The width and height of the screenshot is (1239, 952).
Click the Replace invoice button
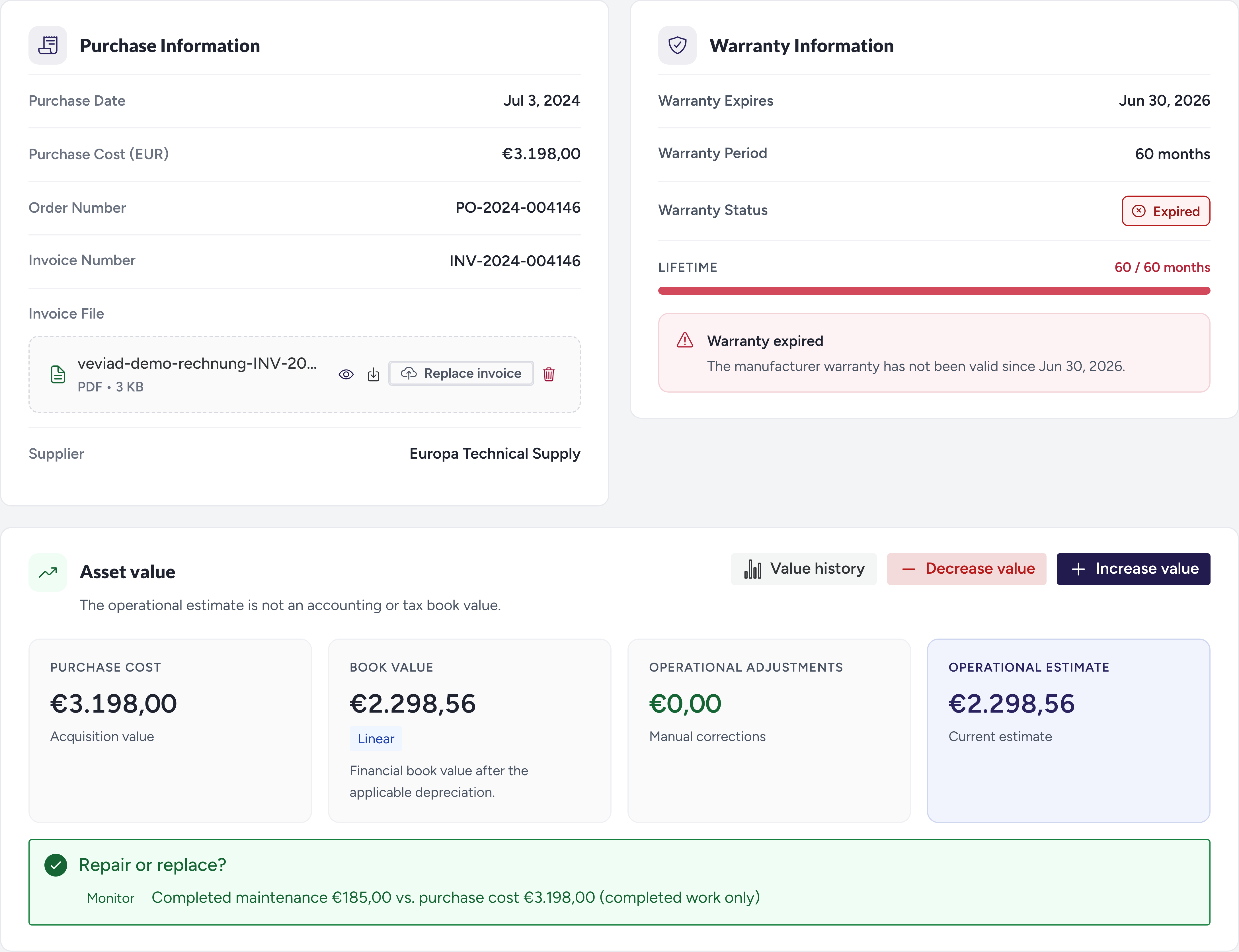click(461, 374)
